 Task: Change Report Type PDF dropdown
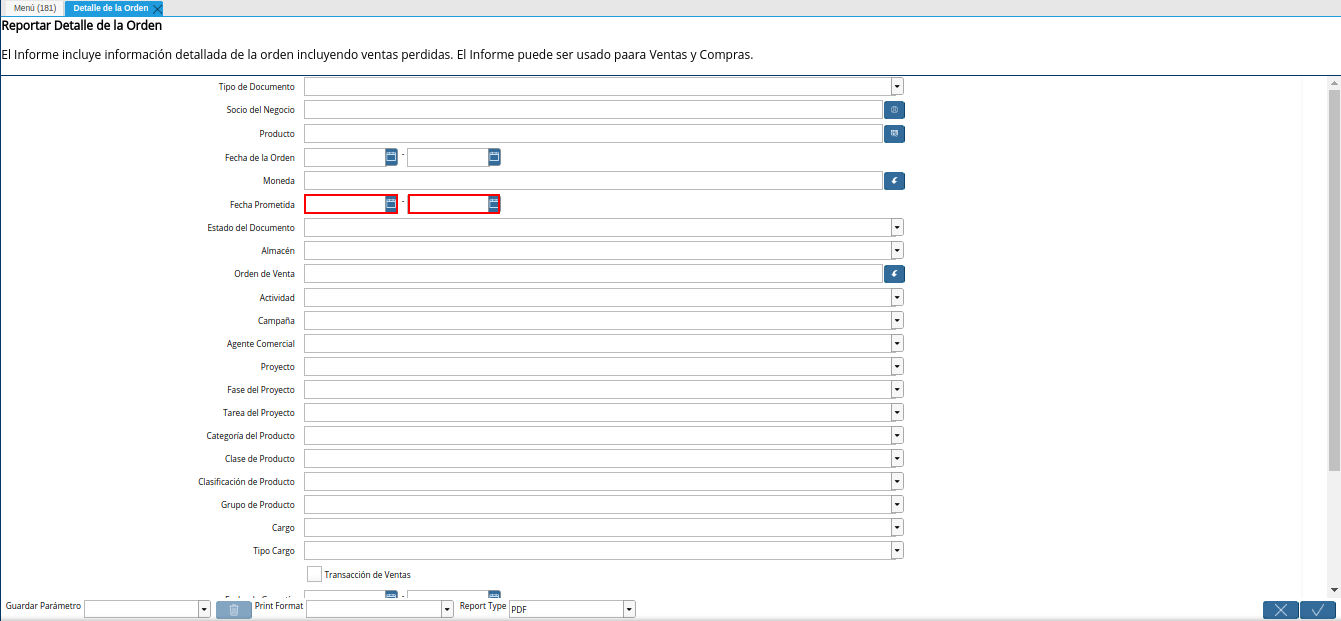click(629, 610)
